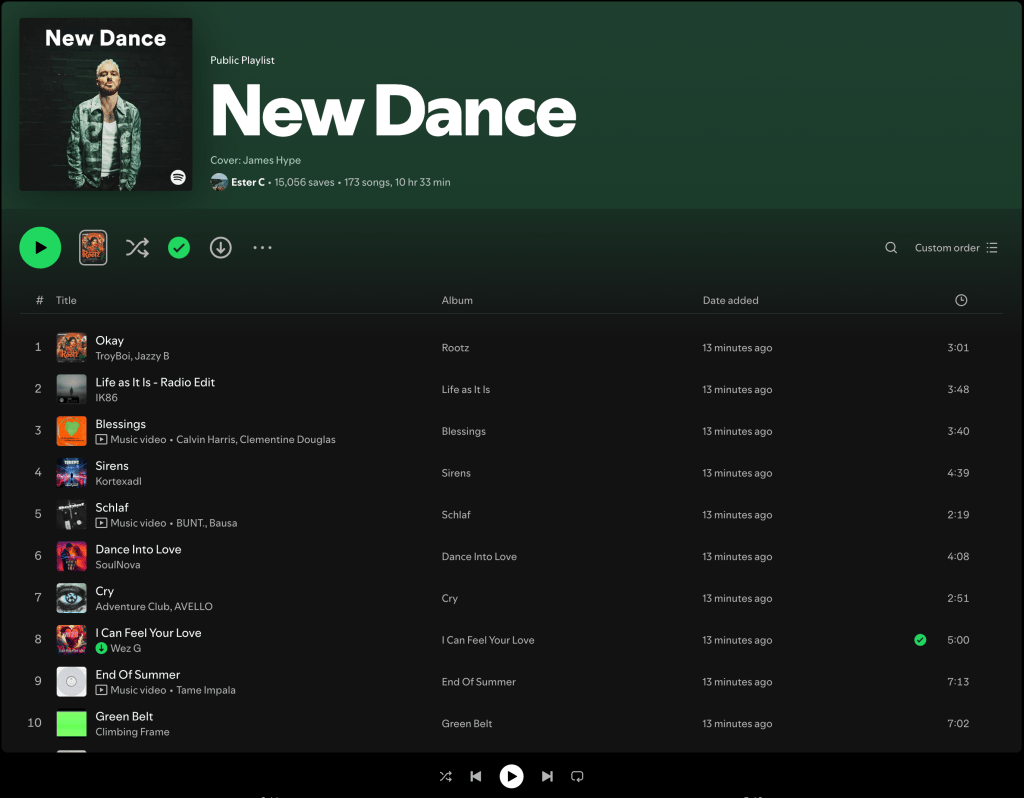Viewport: 1024px width, 798px height.
Task: Select the song Okay
Action: (x=110, y=340)
